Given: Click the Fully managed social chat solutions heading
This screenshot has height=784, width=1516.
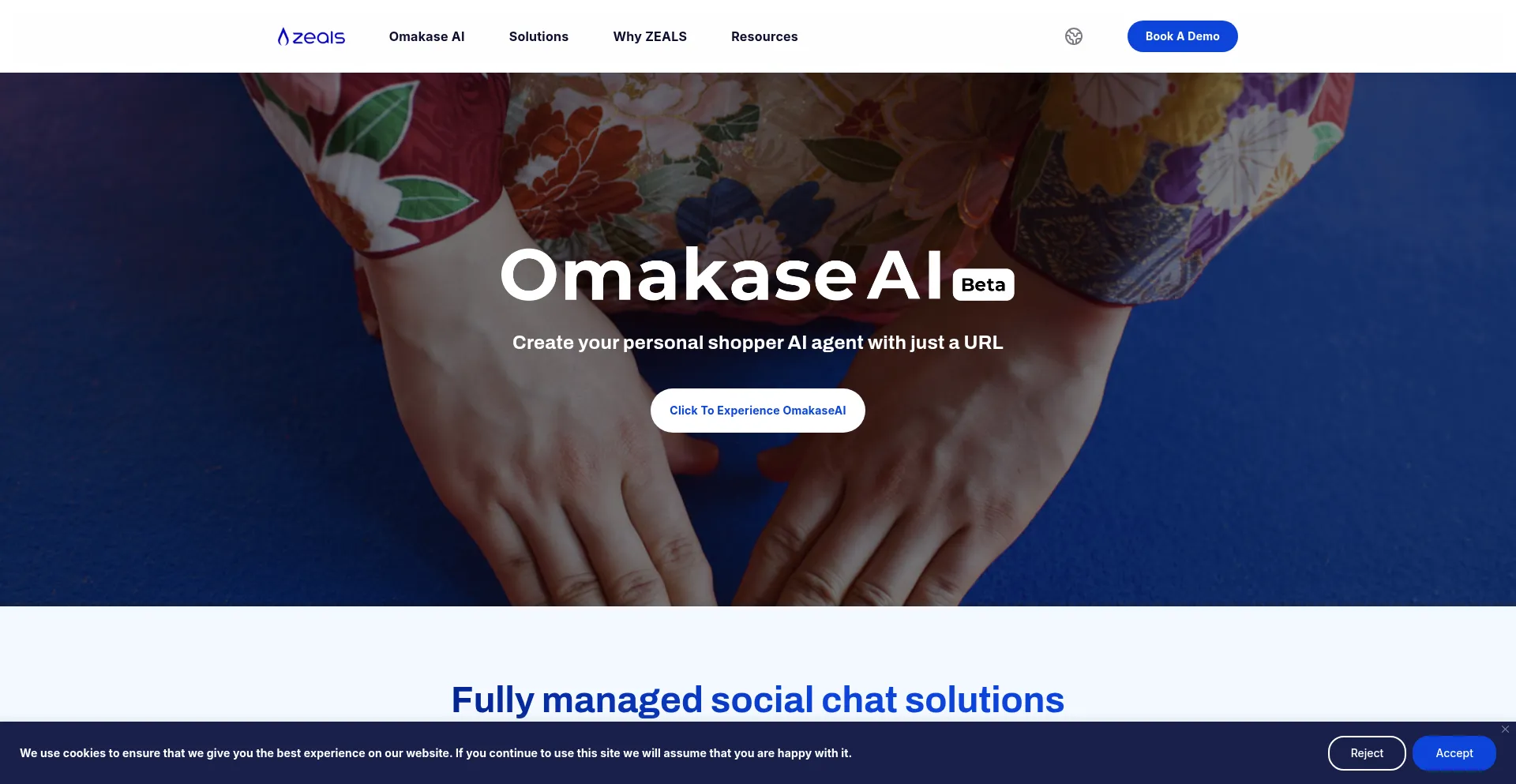Looking at the screenshot, I should point(758,700).
